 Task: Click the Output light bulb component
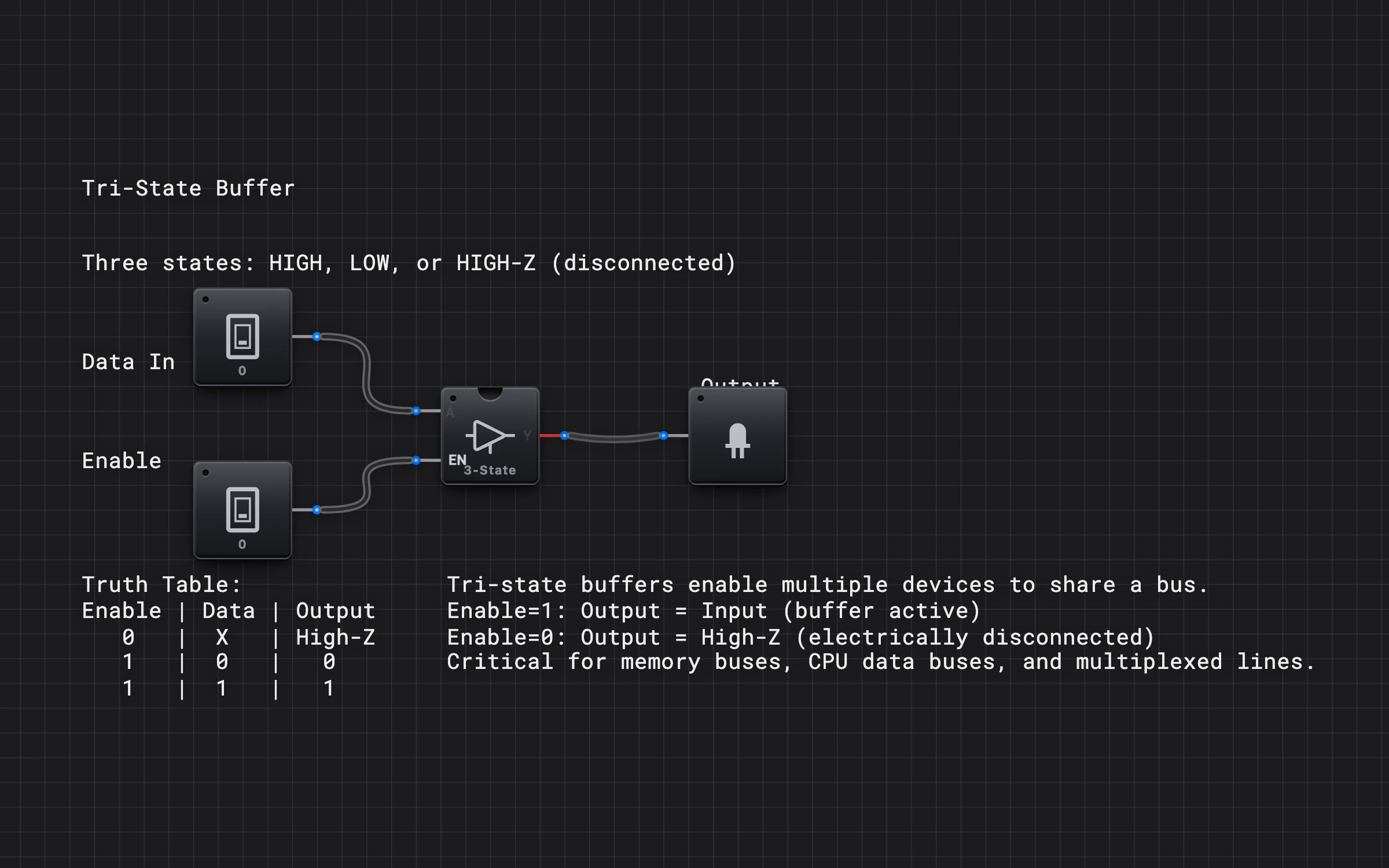pos(737,436)
